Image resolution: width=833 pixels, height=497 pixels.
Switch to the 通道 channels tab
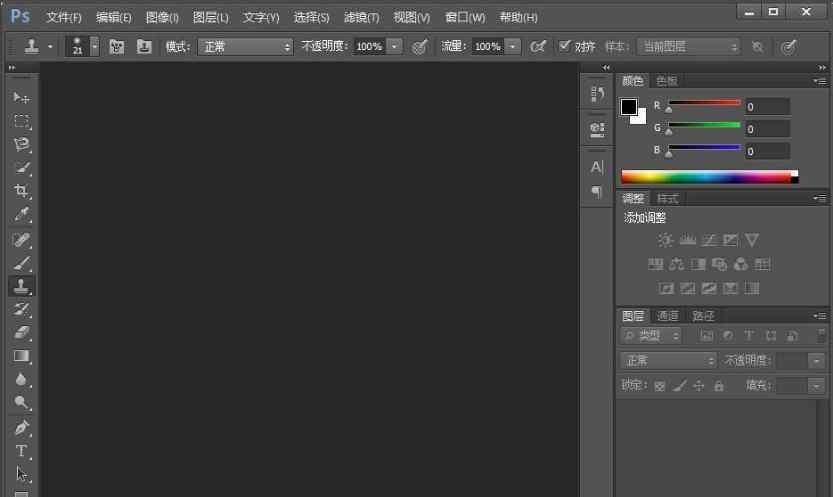(667, 316)
